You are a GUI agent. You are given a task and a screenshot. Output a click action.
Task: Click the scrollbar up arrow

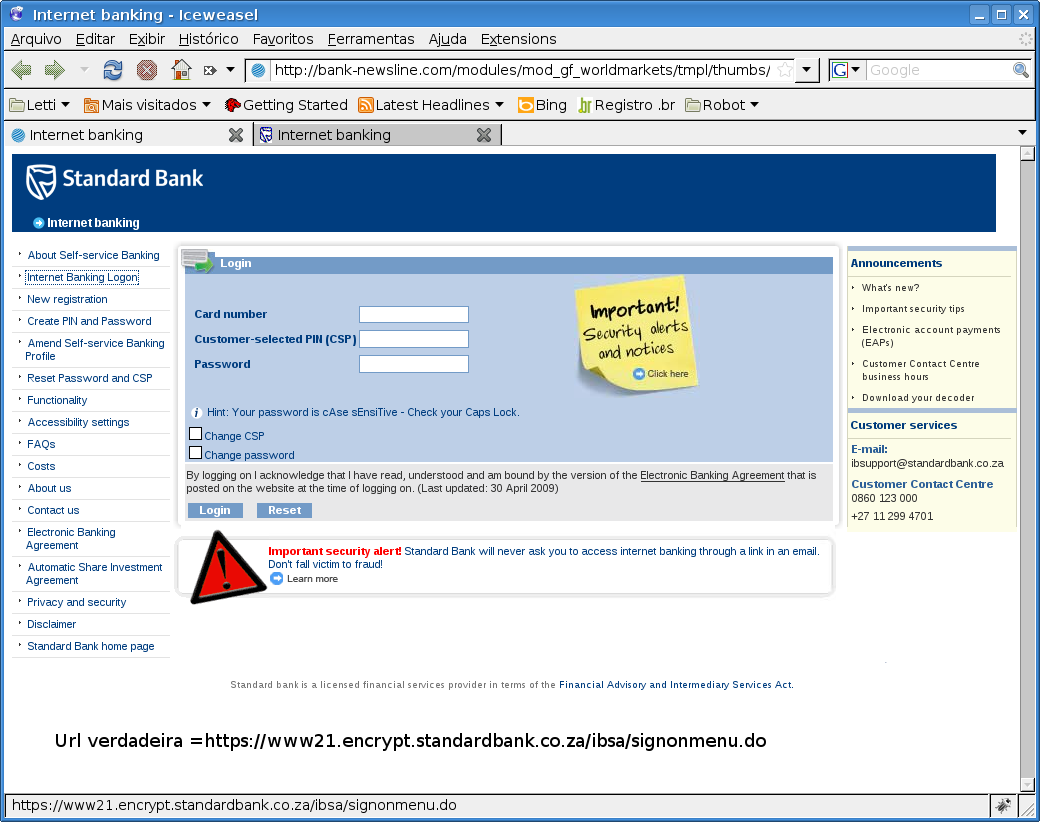(x=1027, y=154)
